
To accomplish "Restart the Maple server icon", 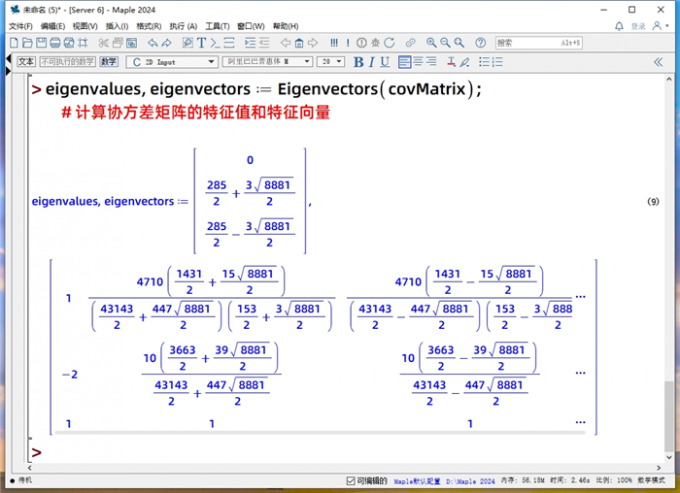I will coord(389,42).
